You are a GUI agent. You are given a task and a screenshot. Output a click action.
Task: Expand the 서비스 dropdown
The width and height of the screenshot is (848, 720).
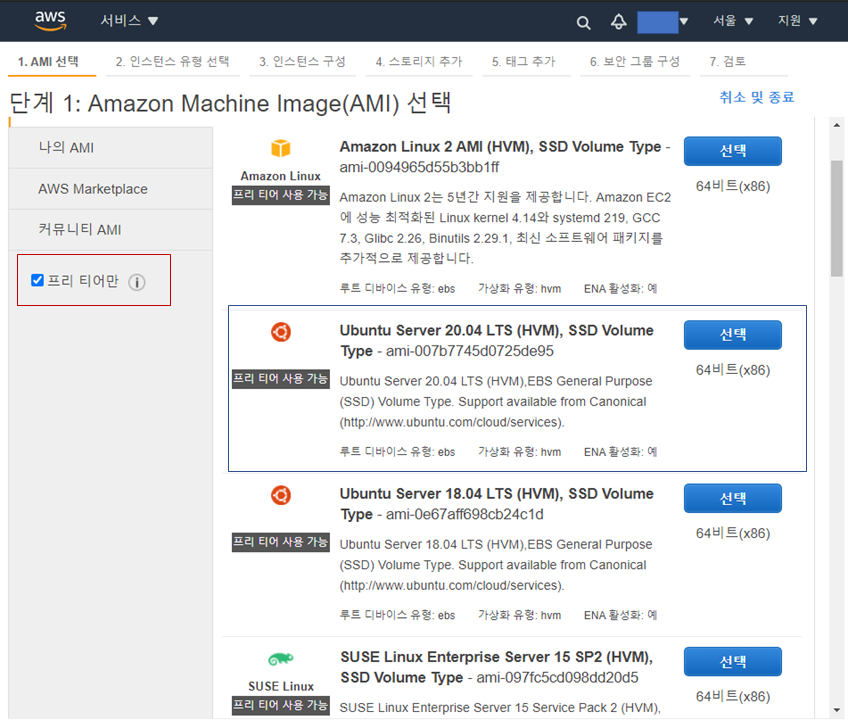[x=129, y=21]
